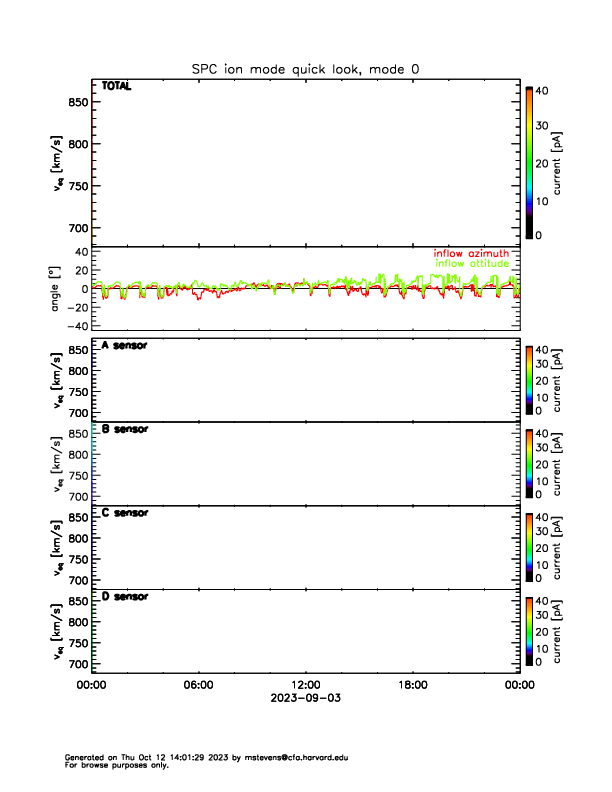
Task: Click the 'D sensor' panel label
Action: coord(125,597)
